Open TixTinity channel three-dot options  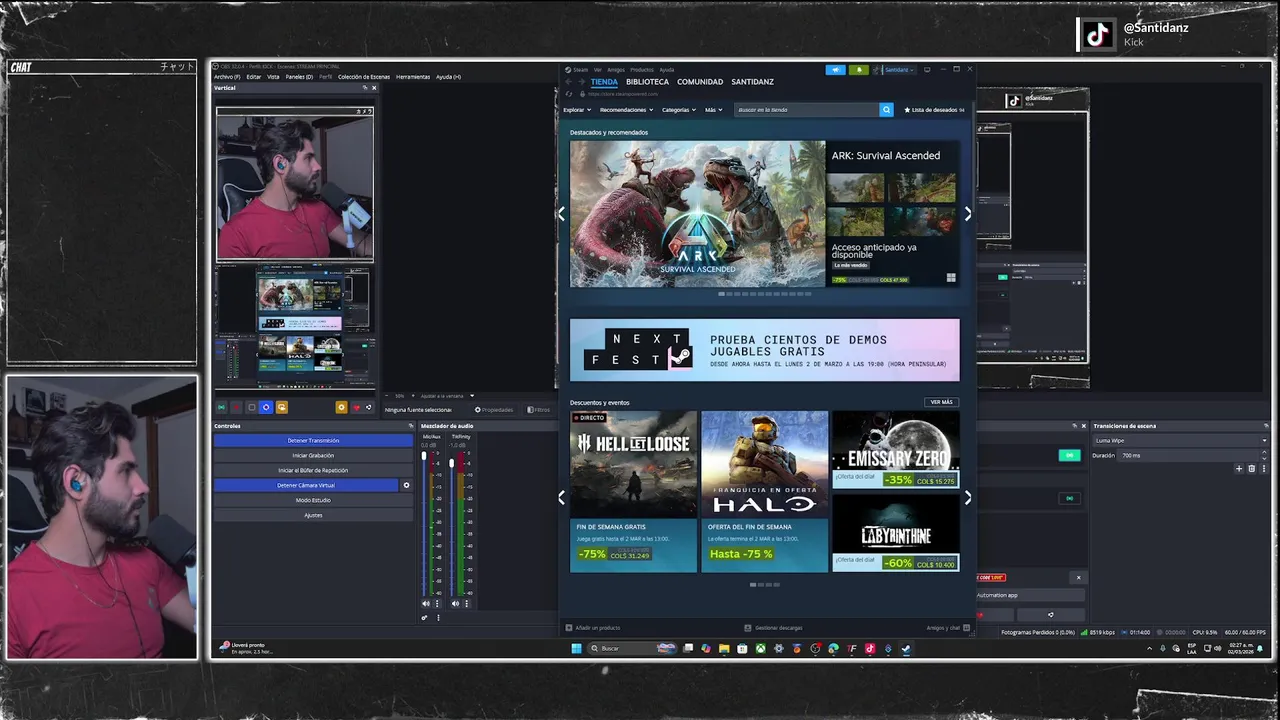pos(466,603)
